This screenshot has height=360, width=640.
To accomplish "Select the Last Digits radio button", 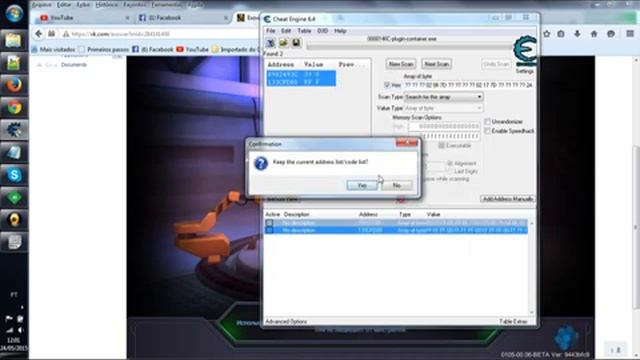I will 450,171.
